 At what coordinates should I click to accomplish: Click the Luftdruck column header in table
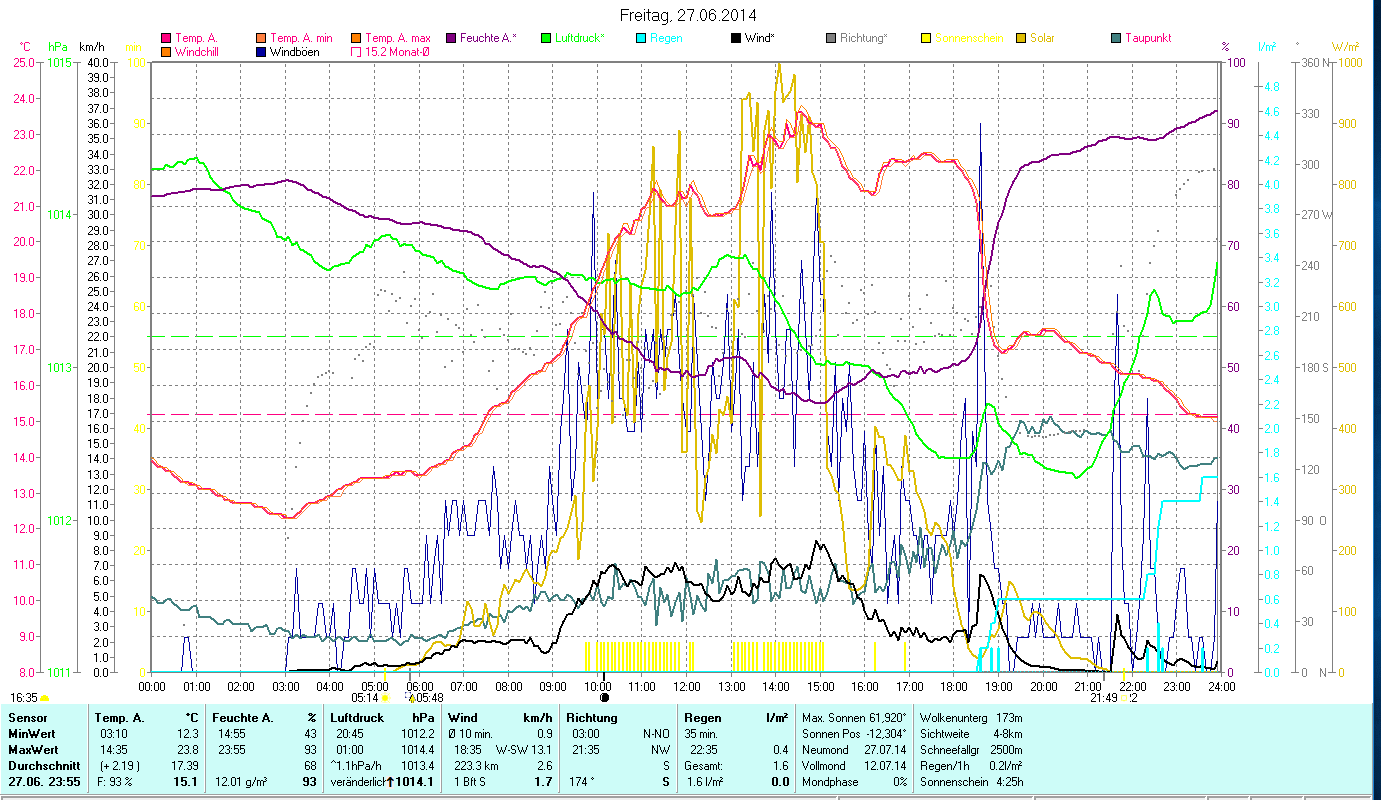(356, 717)
